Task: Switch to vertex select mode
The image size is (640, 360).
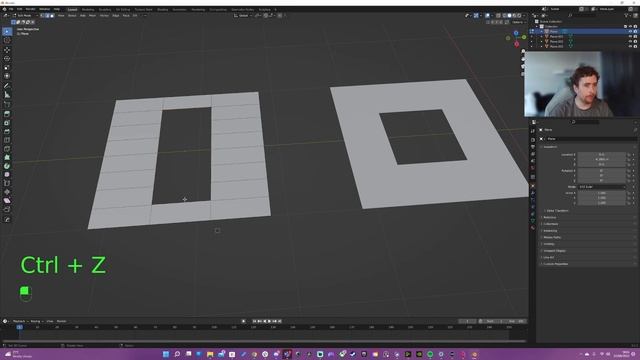Action: (x=42, y=16)
